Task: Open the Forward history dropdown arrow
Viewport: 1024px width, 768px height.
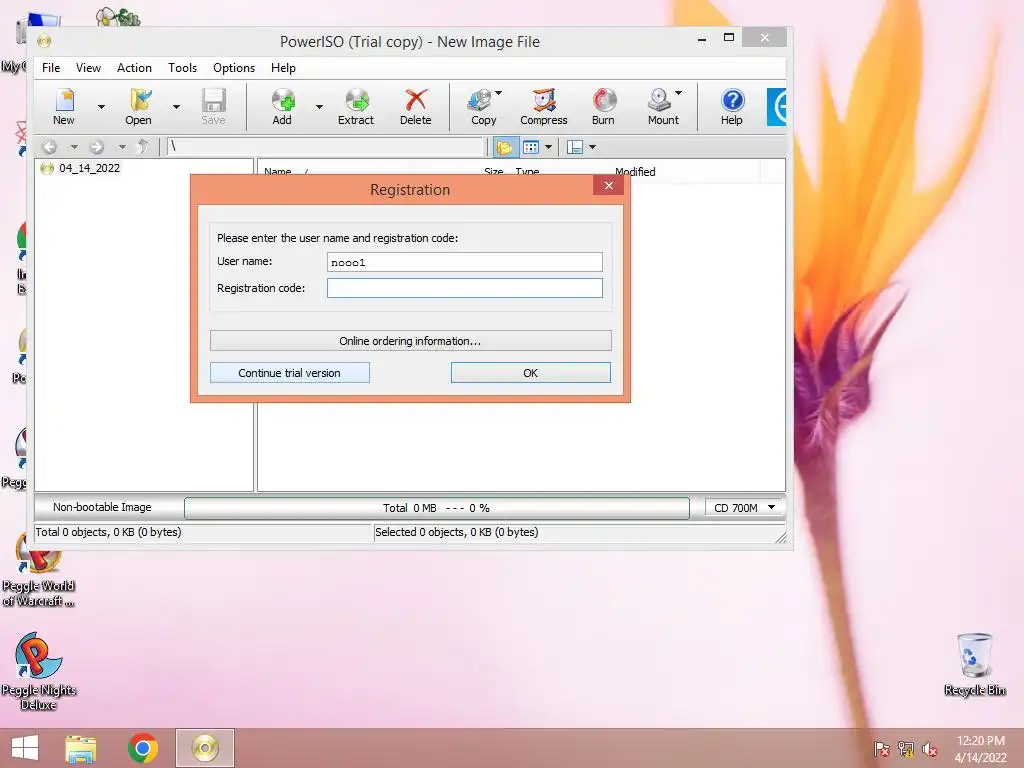Action: click(x=122, y=148)
